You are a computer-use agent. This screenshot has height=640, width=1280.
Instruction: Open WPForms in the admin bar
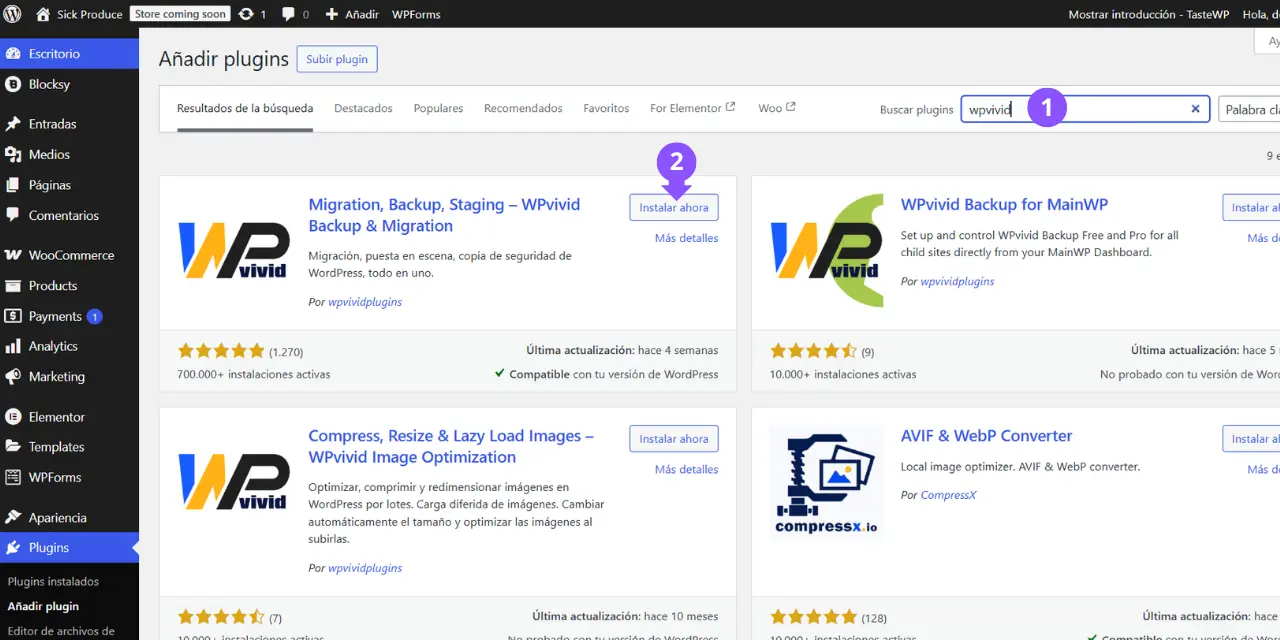coord(416,14)
